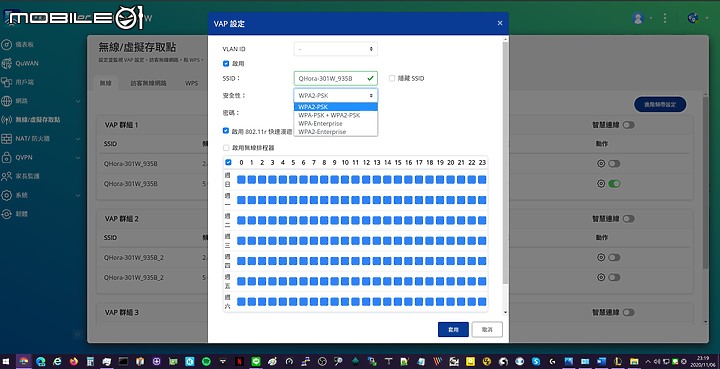Click the 週六 hour 23 schedule cell

click(x=482, y=302)
